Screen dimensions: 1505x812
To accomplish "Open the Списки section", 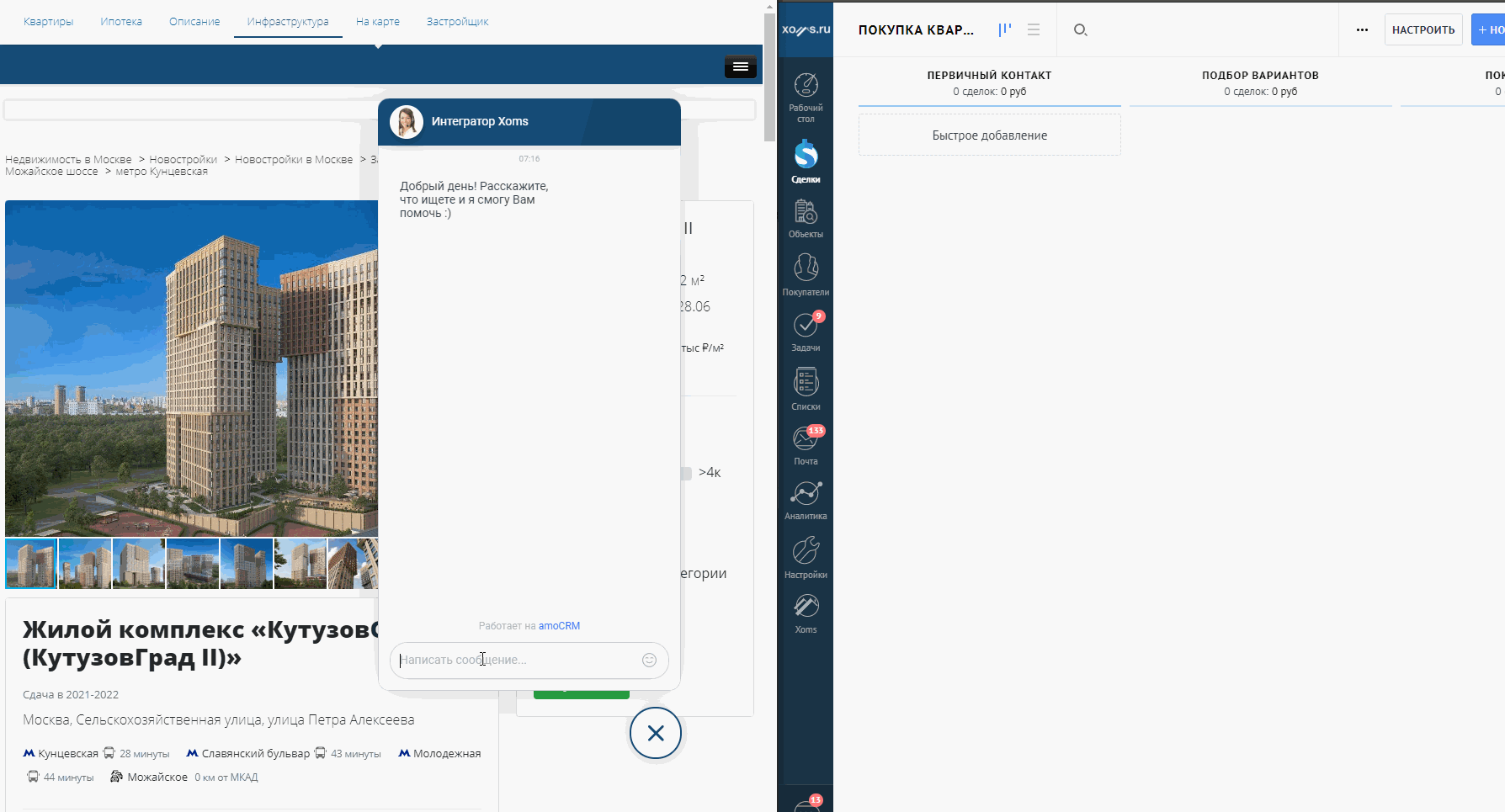I will (806, 389).
